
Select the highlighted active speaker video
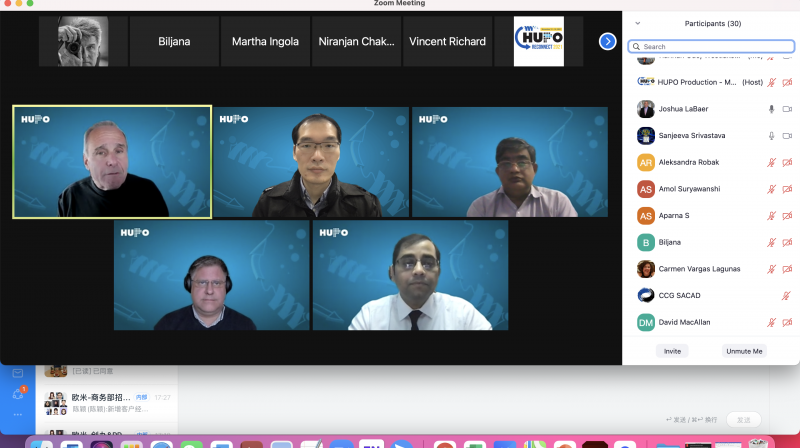(112, 162)
